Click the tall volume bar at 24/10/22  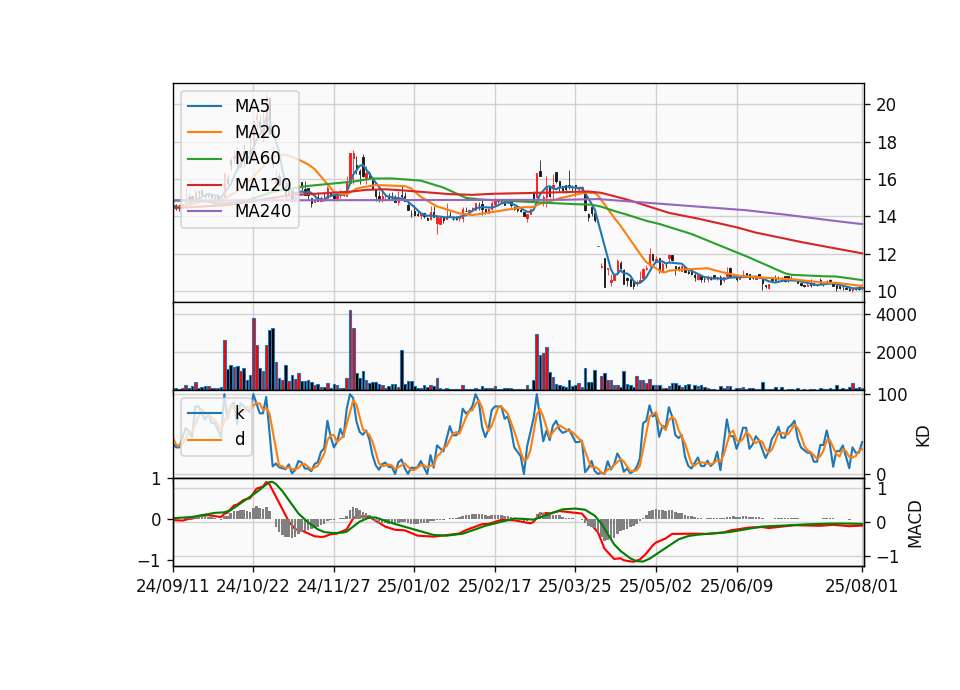pos(254,354)
